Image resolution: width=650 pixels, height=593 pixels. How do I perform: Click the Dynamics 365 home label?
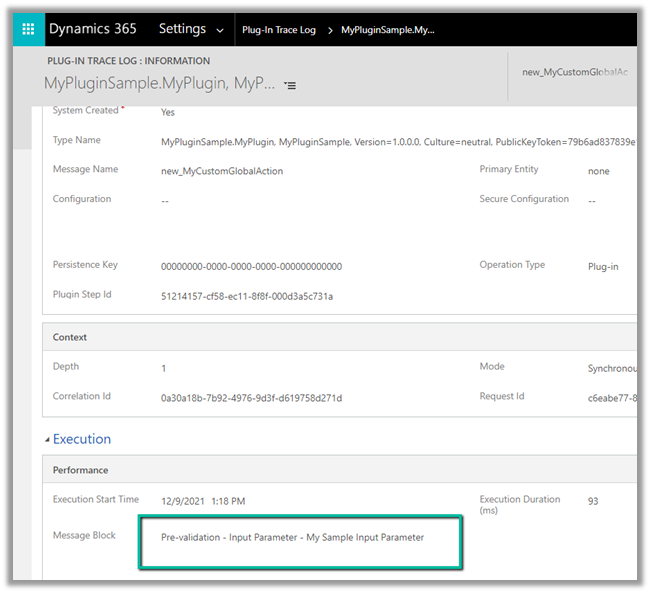[93, 29]
